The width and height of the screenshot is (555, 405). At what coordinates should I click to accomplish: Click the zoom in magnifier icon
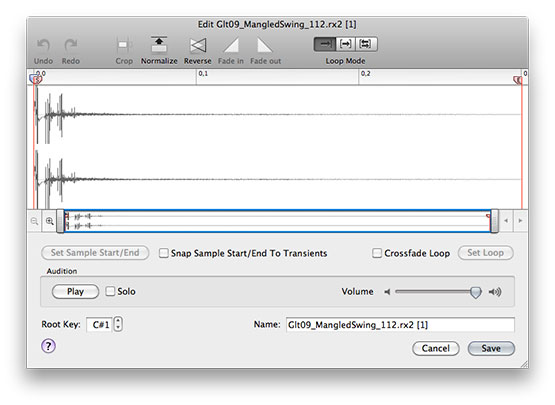(x=50, y=221)
